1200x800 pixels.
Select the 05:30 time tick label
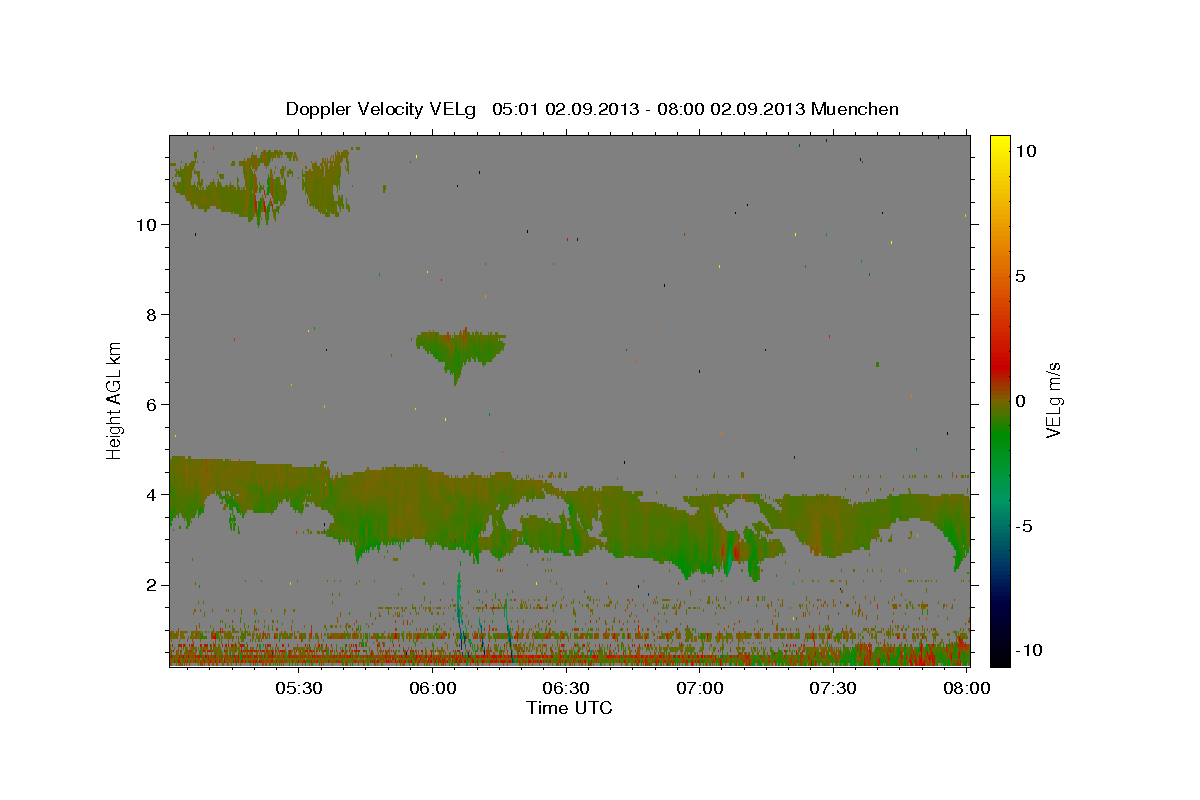pyautogui.click(x=298, y=688)
